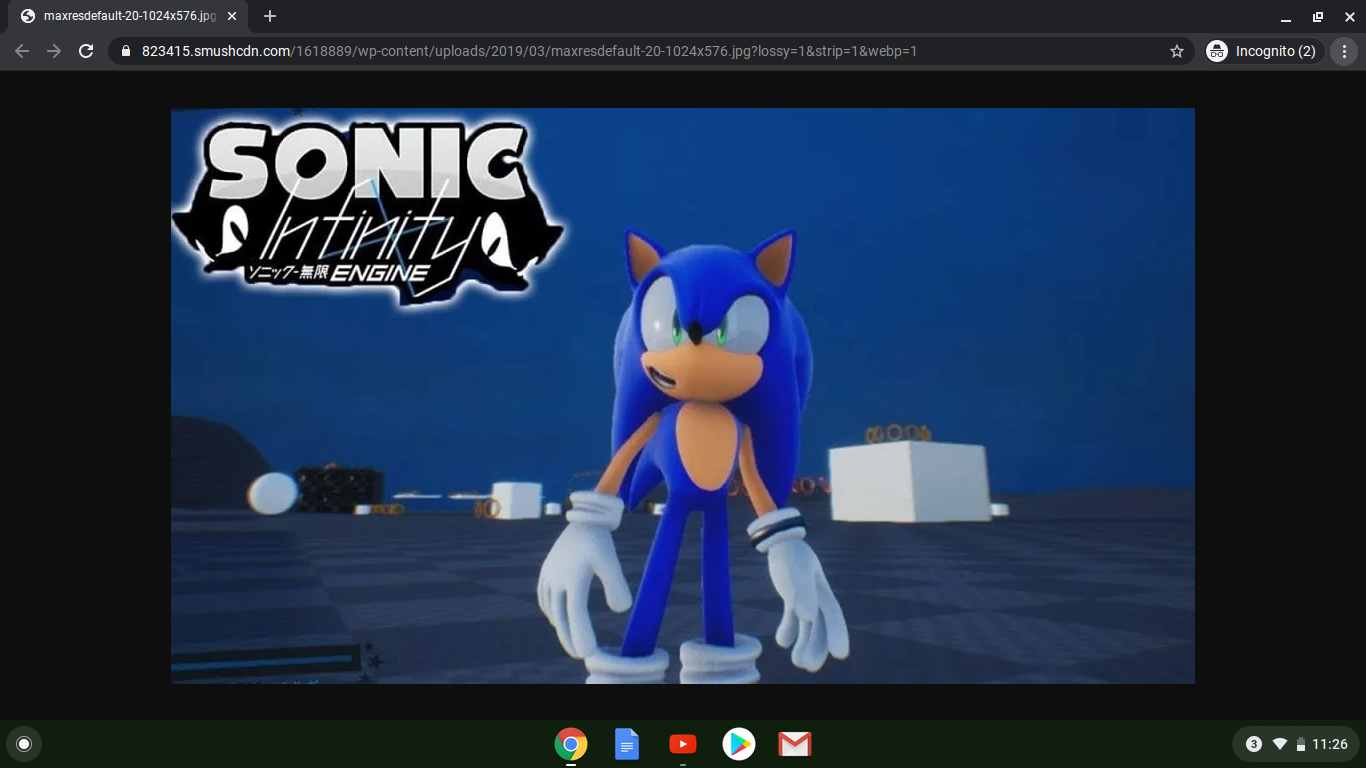This screenshot has height=768, width=1366.
Task: Show the 3 pending notifications
Action: [1254, 744]
